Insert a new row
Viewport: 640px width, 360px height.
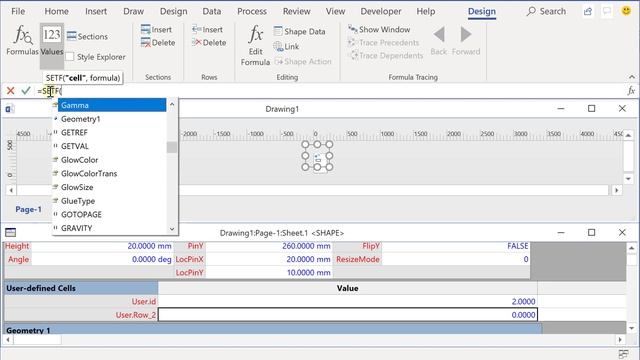pyautogui.click(x=207, y=29)
